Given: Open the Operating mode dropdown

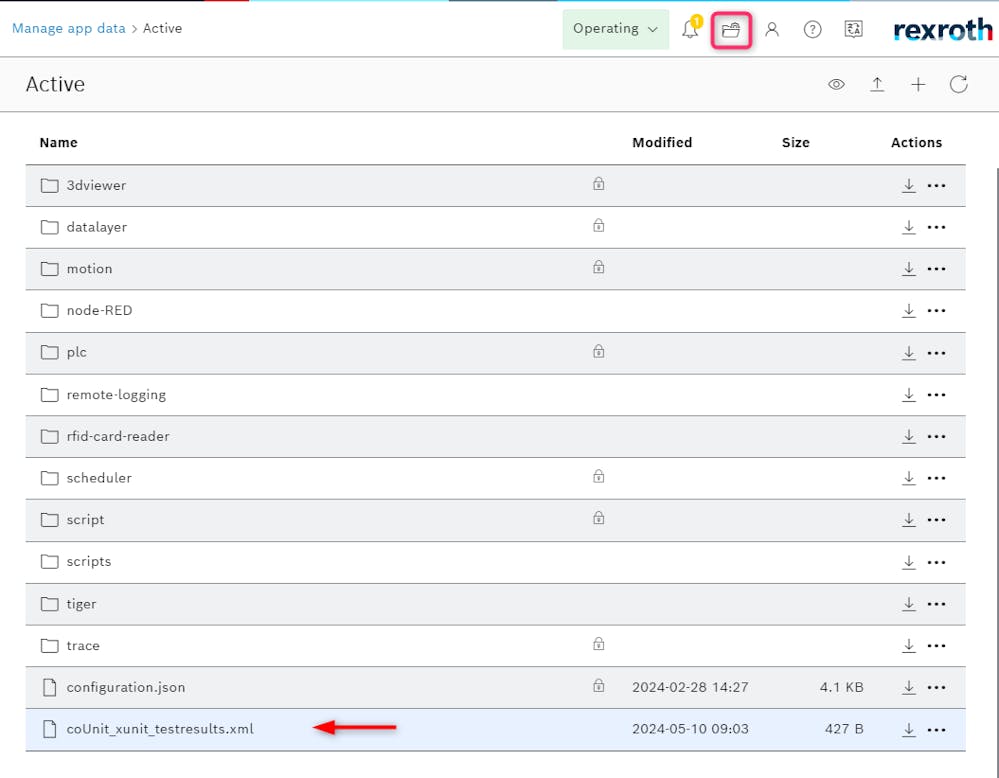Looking at the screenshot, I should (x=615, y=29).
